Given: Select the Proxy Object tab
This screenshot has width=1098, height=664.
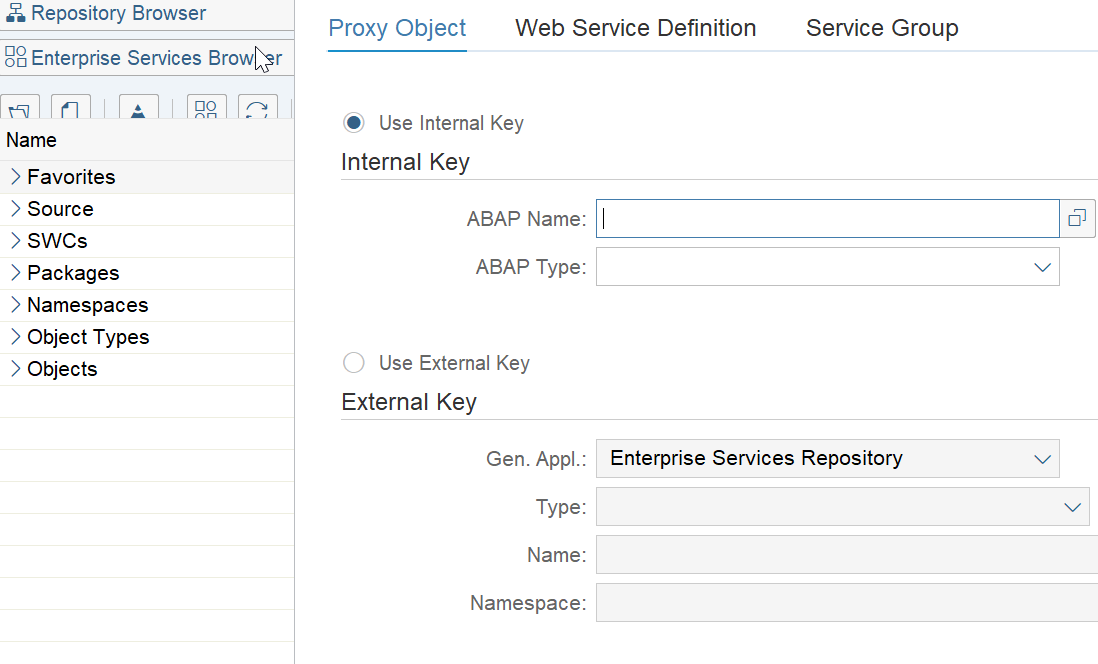Looking at the screenshot, I should coord(397,28).
